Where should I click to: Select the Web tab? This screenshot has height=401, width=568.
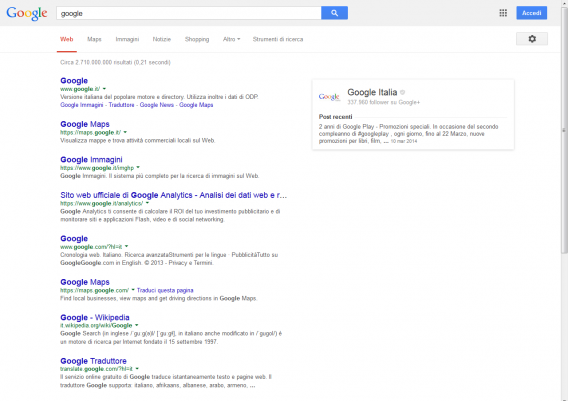pyautogui.click(x=67, y=39)
